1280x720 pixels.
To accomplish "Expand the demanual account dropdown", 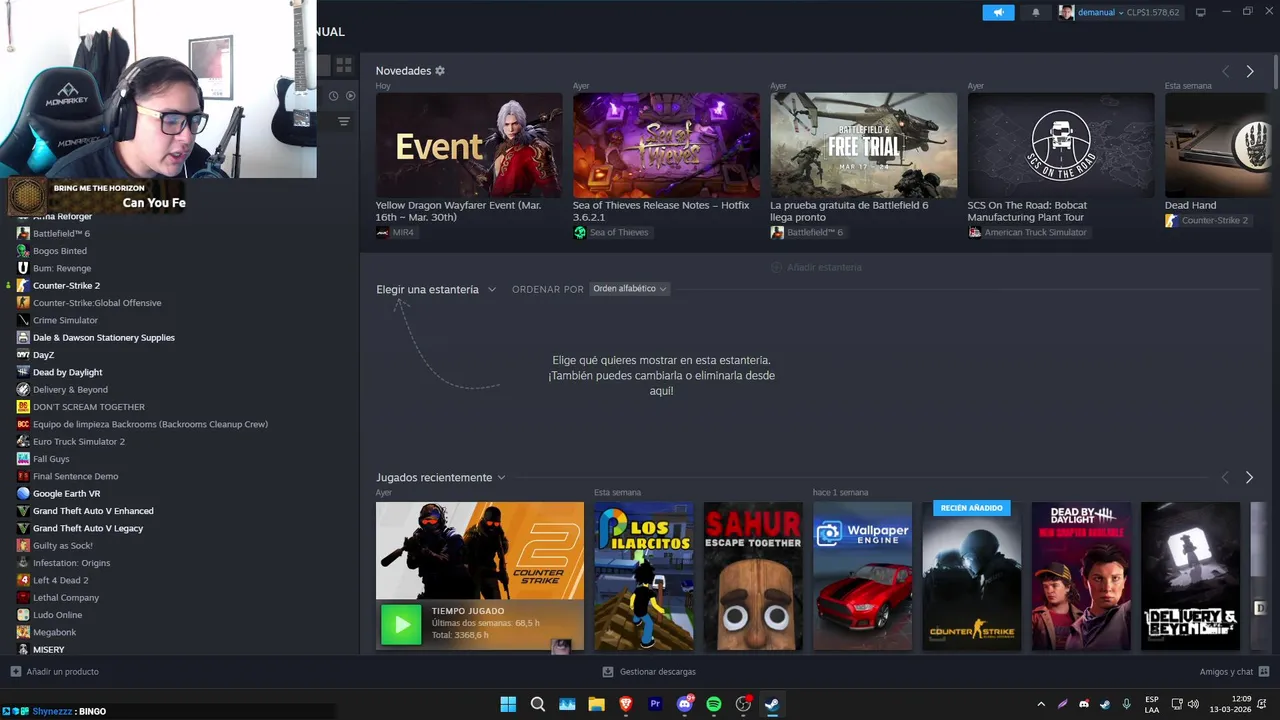I will pos(1120,12).
